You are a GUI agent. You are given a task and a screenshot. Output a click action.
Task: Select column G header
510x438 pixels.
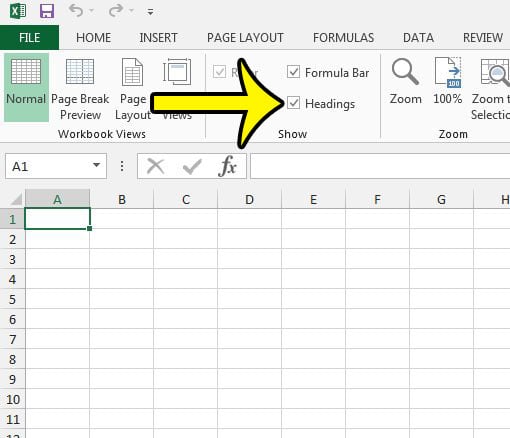[441, 199]
